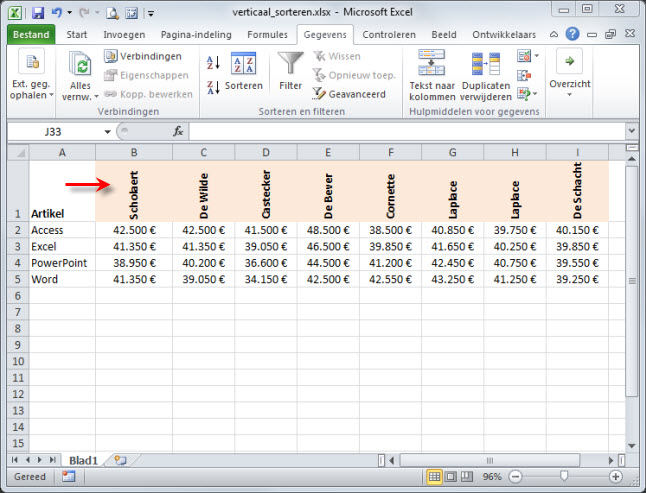Click Sort Z to A descending icon

(x=213, y=87)
